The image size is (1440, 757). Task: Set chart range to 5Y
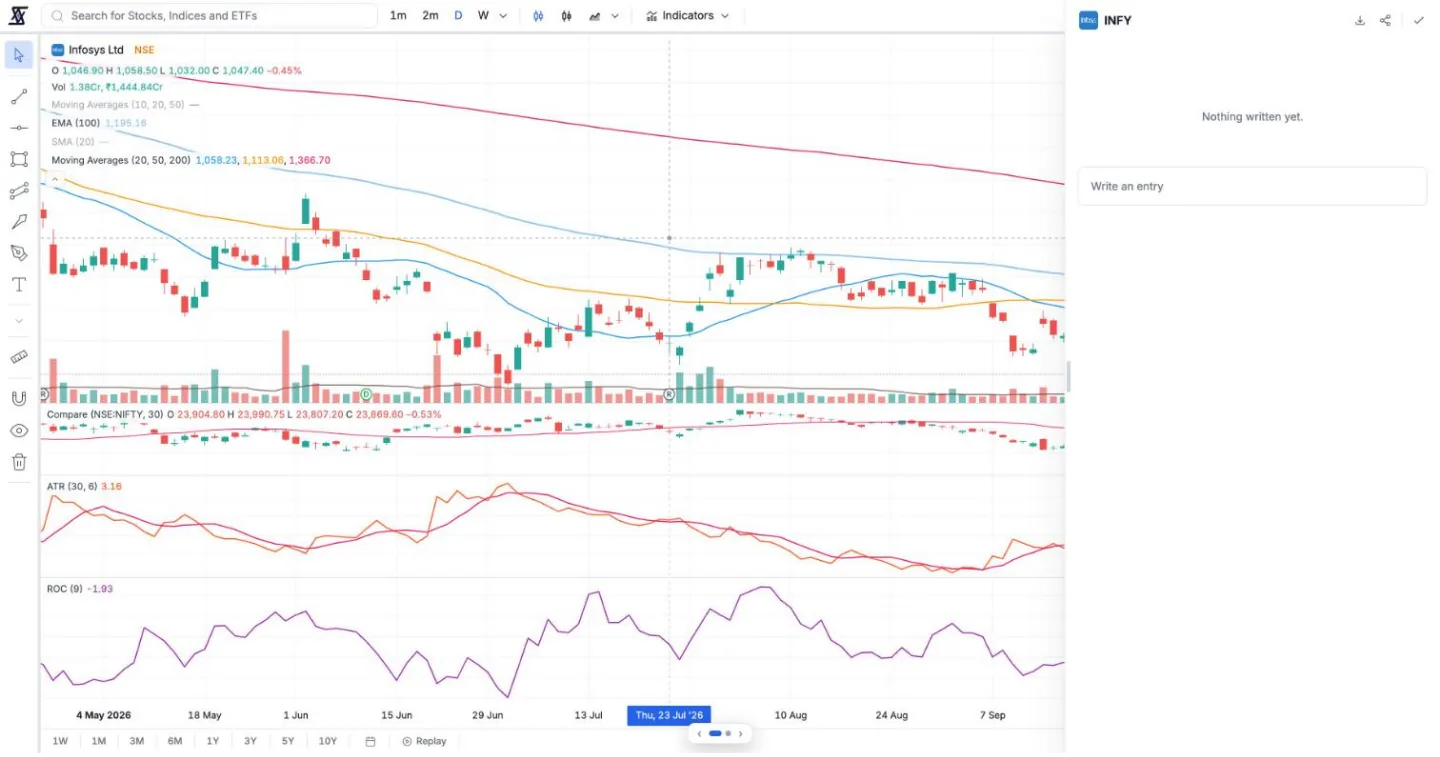(x=288, y=741)
